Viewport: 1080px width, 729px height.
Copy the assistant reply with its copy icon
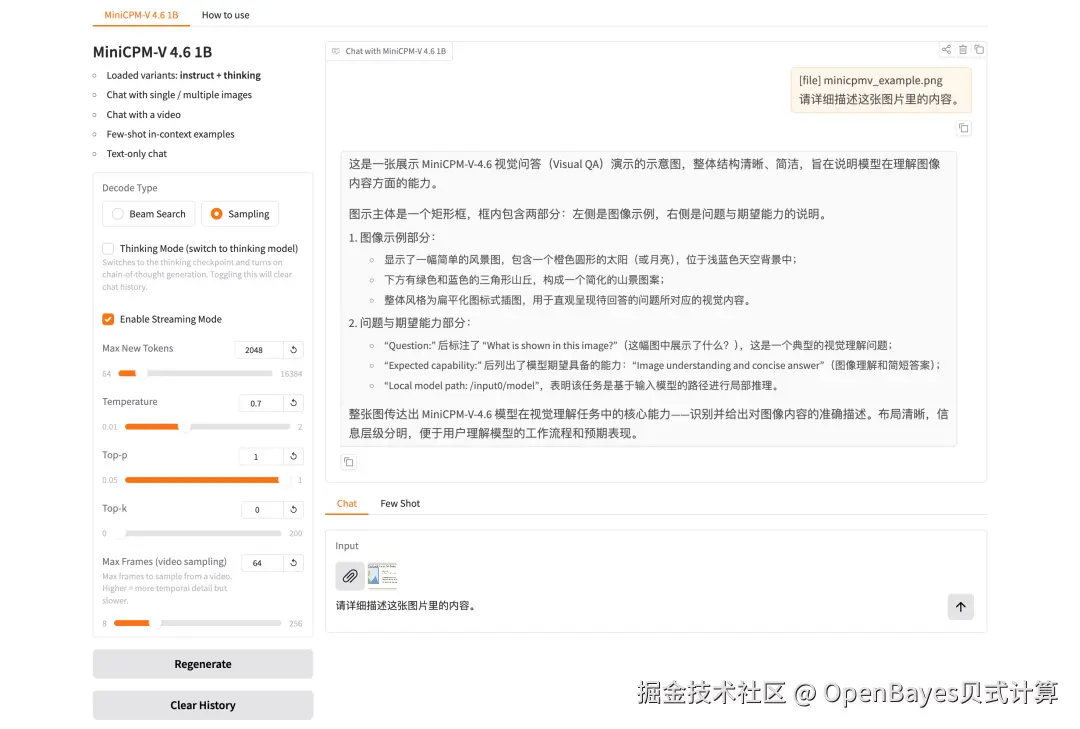coord(349,462)
